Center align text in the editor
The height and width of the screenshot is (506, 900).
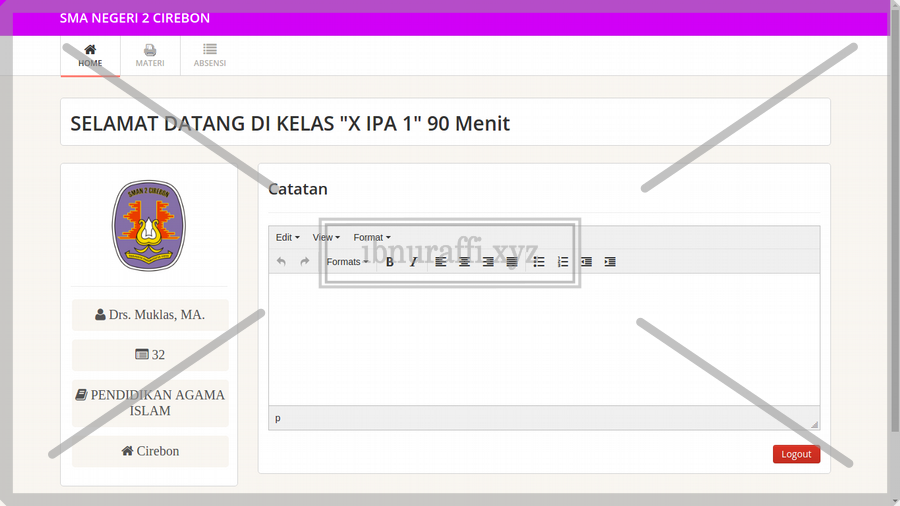[464, 262]
